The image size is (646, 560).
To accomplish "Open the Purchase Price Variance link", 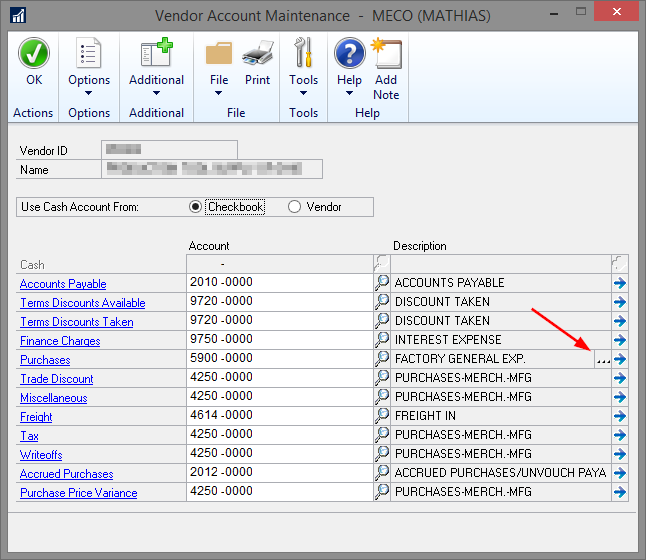I will pyautogui.click(x=78, y=493).
